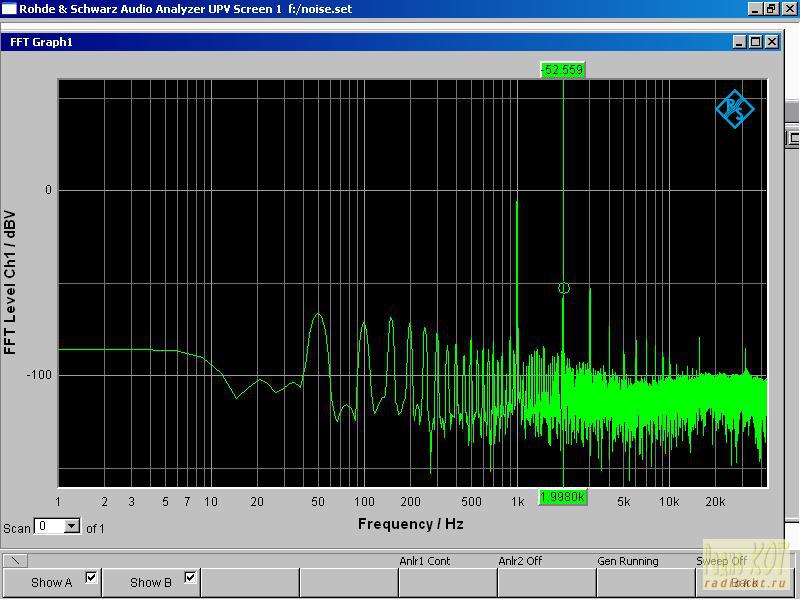Image resolution: width=800 pixels, height=600 pixels.
Task: Click the Frequency / Hz axis label
Action: point(411,524)
